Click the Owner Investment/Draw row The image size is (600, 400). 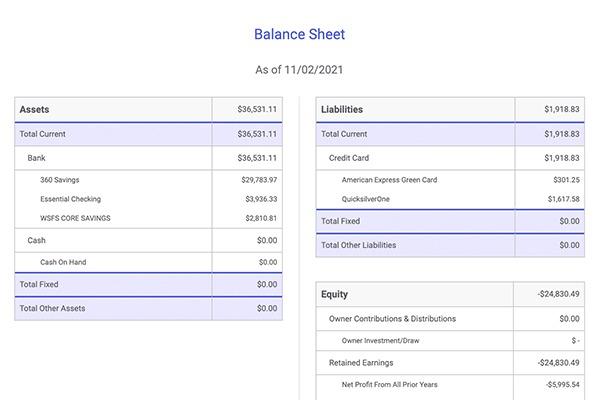[x=380, y=340]
